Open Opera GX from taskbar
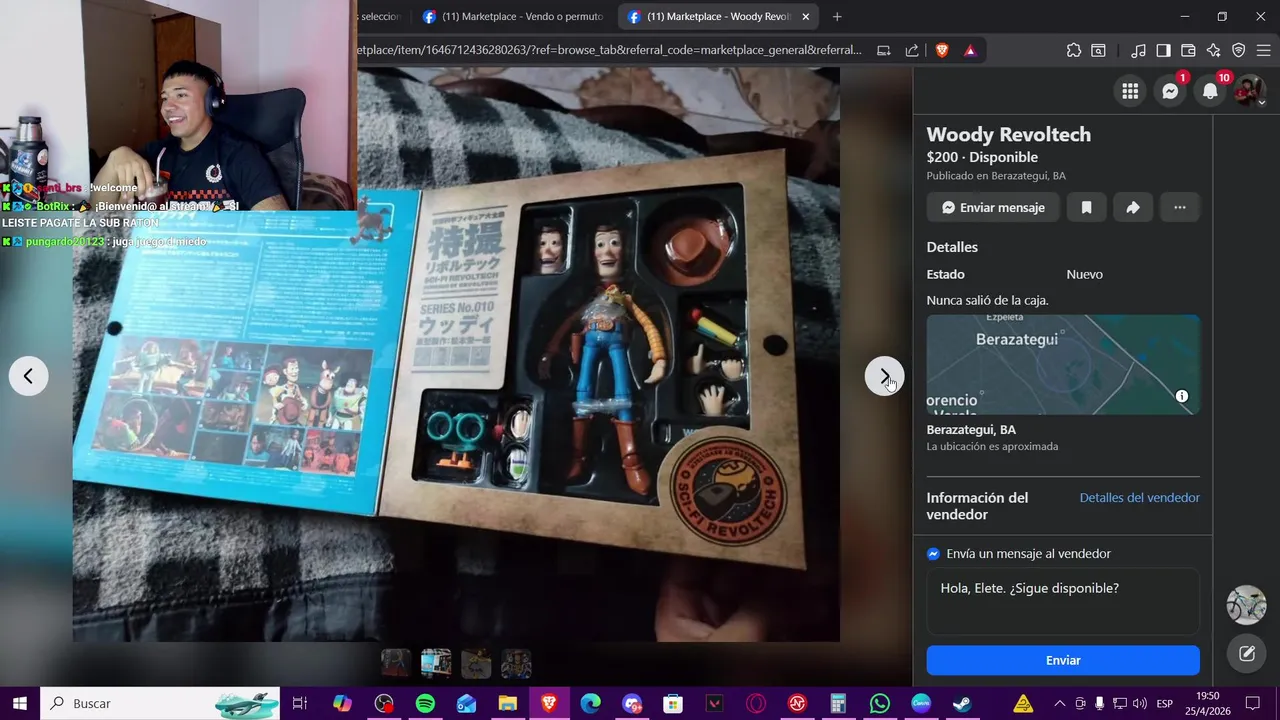Viewport: 1280px width, 720px height. point(756,703)
